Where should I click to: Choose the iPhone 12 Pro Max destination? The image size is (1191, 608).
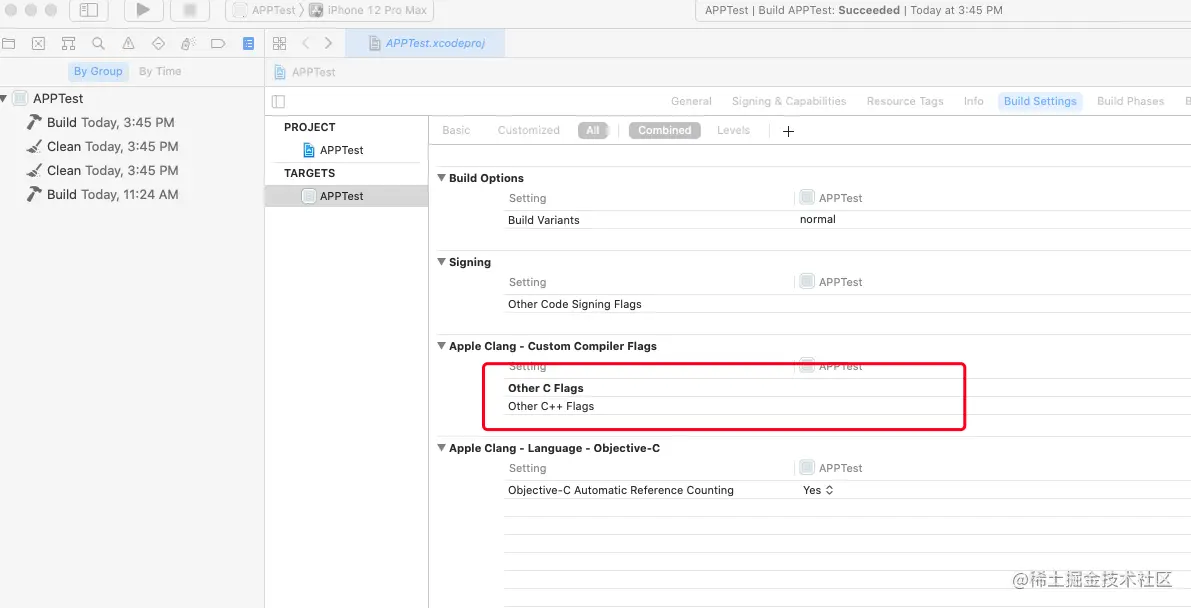coord(368,10)
